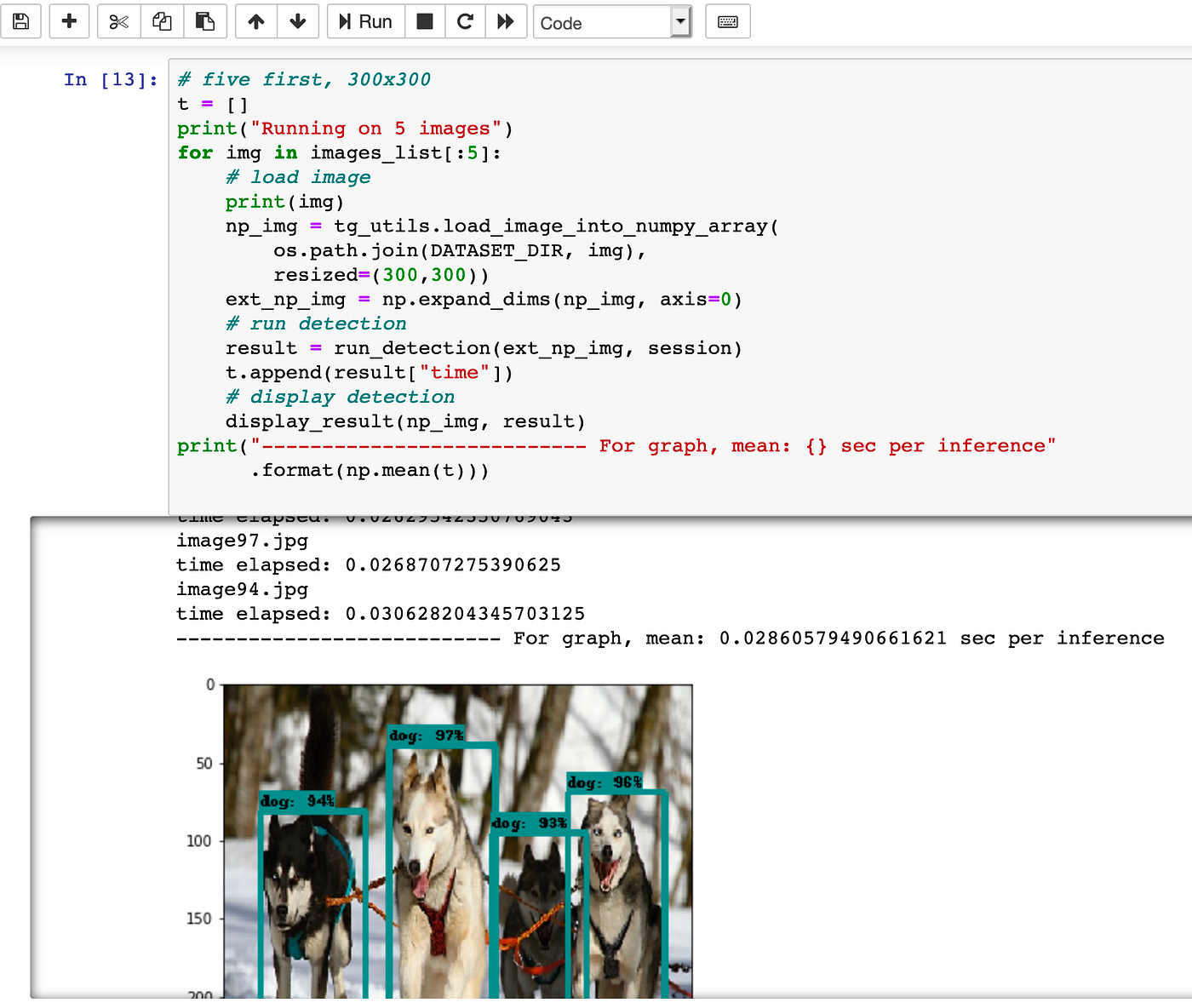Copy the selected cell
1192x1008 pixels.
[x=162, y=21]
